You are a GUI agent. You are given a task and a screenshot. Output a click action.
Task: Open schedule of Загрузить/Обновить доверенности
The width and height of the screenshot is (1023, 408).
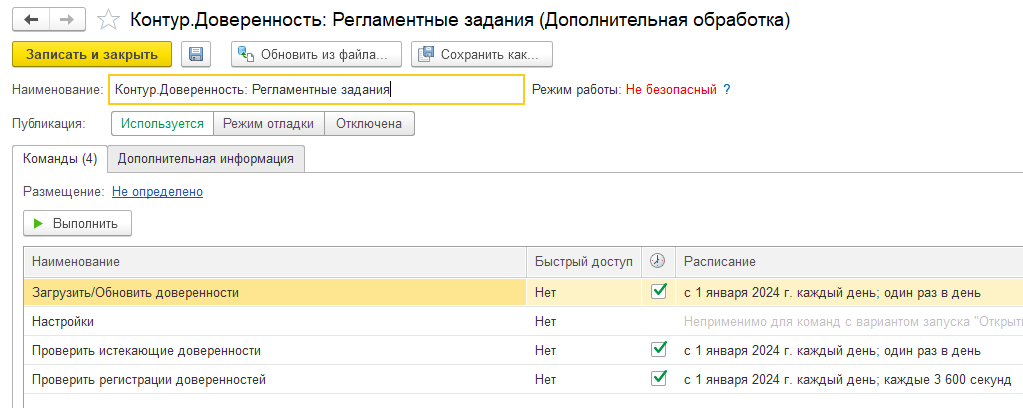click(x=832, y=293)
